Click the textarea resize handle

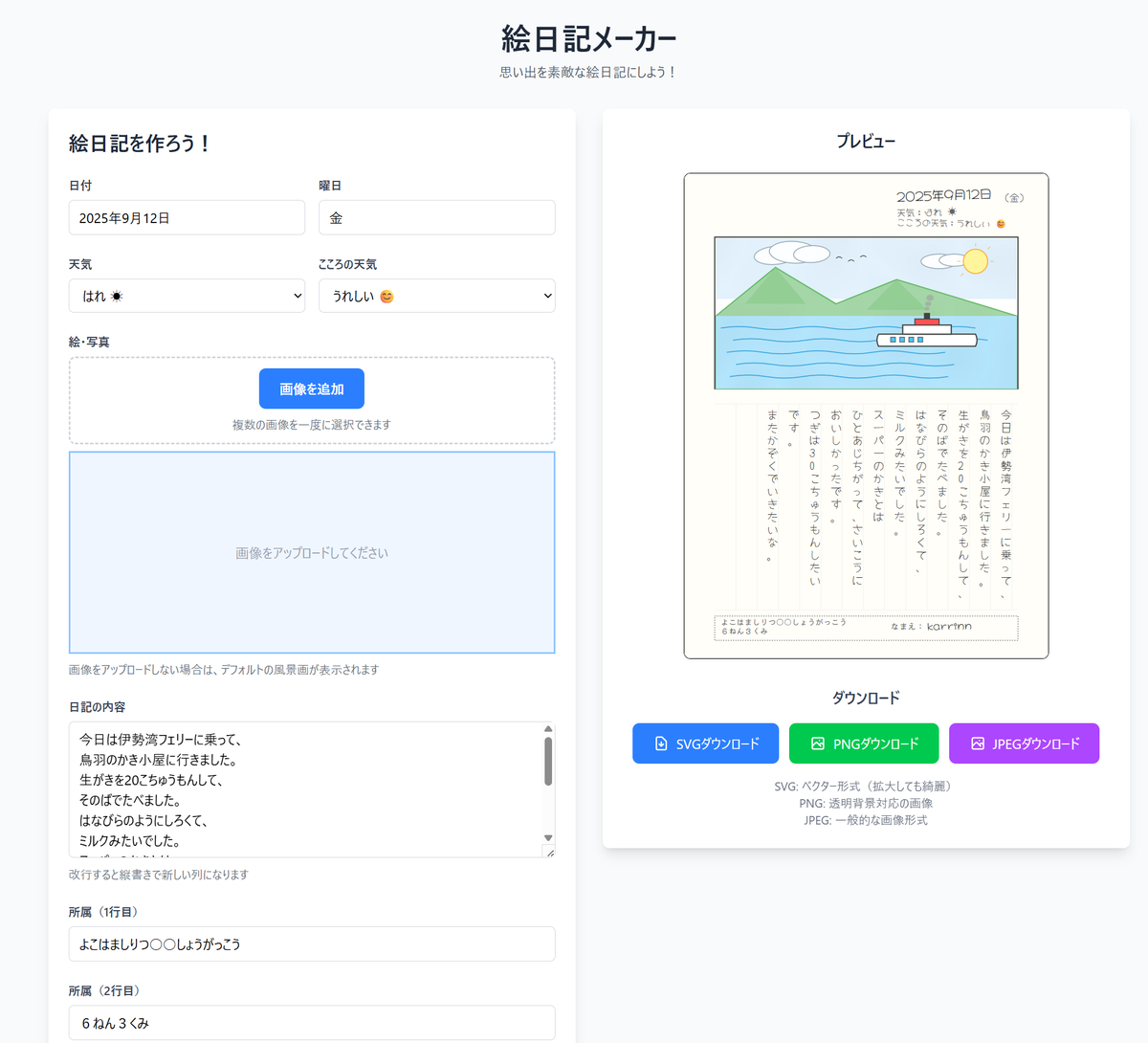(549, 852)
